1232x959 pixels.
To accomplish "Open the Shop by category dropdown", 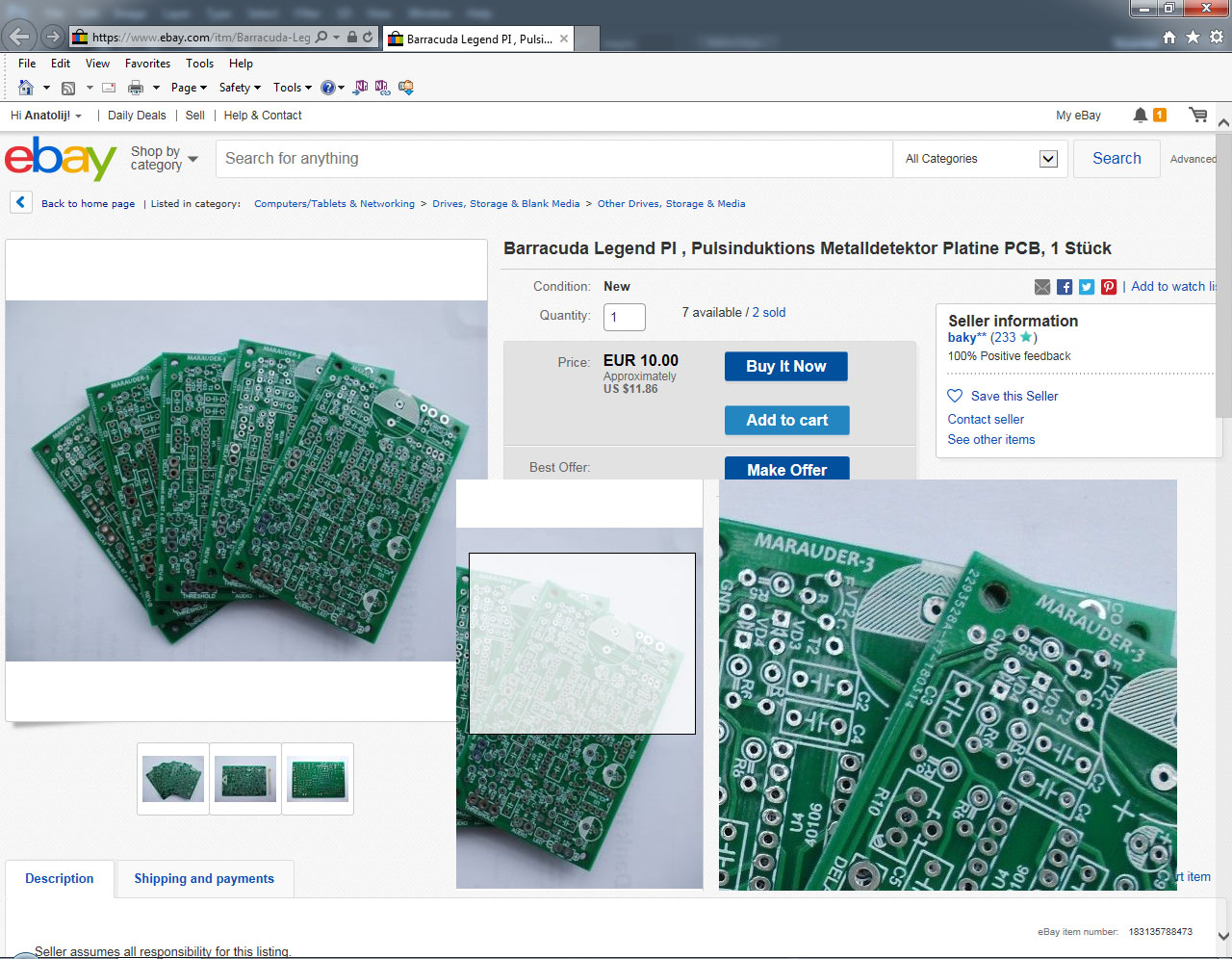I will point(164,159).
